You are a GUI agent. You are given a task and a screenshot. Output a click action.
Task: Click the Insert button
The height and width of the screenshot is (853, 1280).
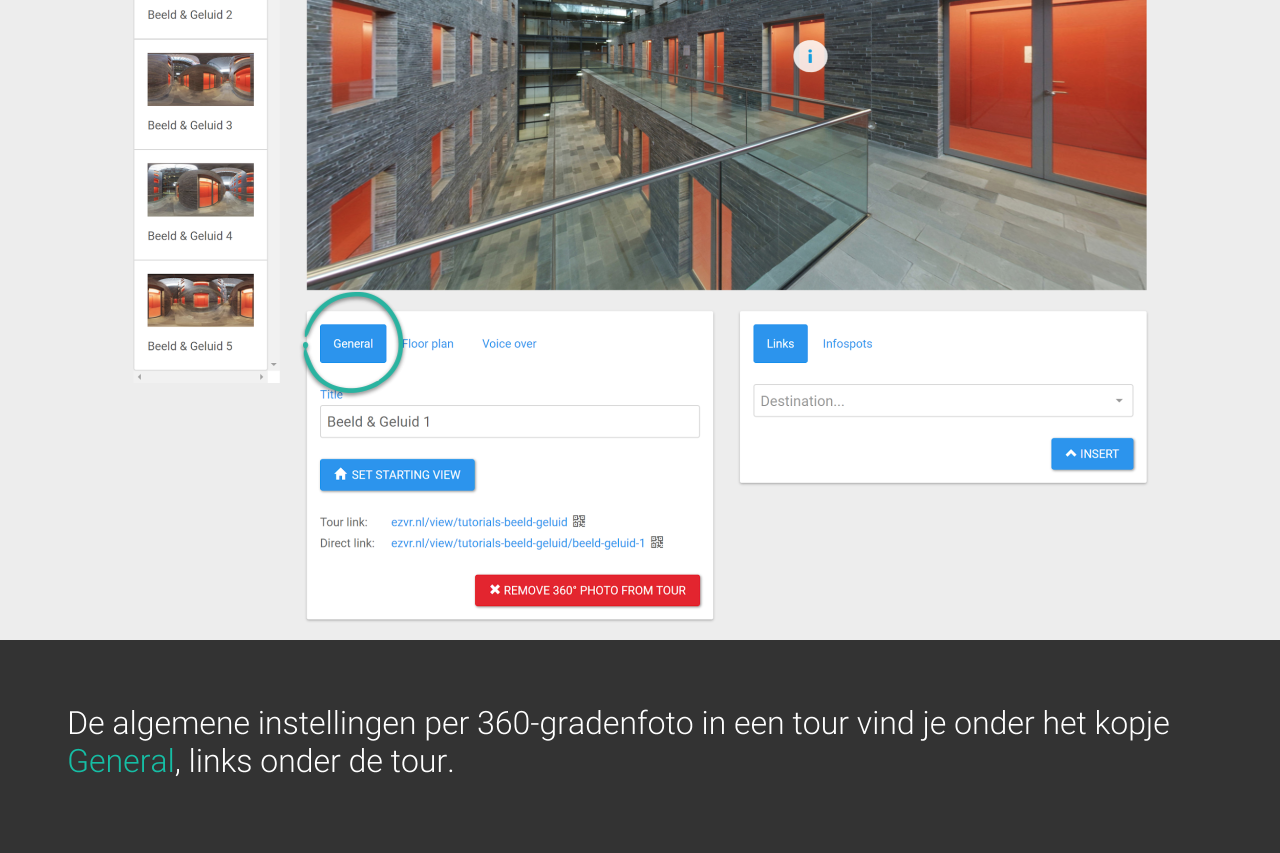1092,454
